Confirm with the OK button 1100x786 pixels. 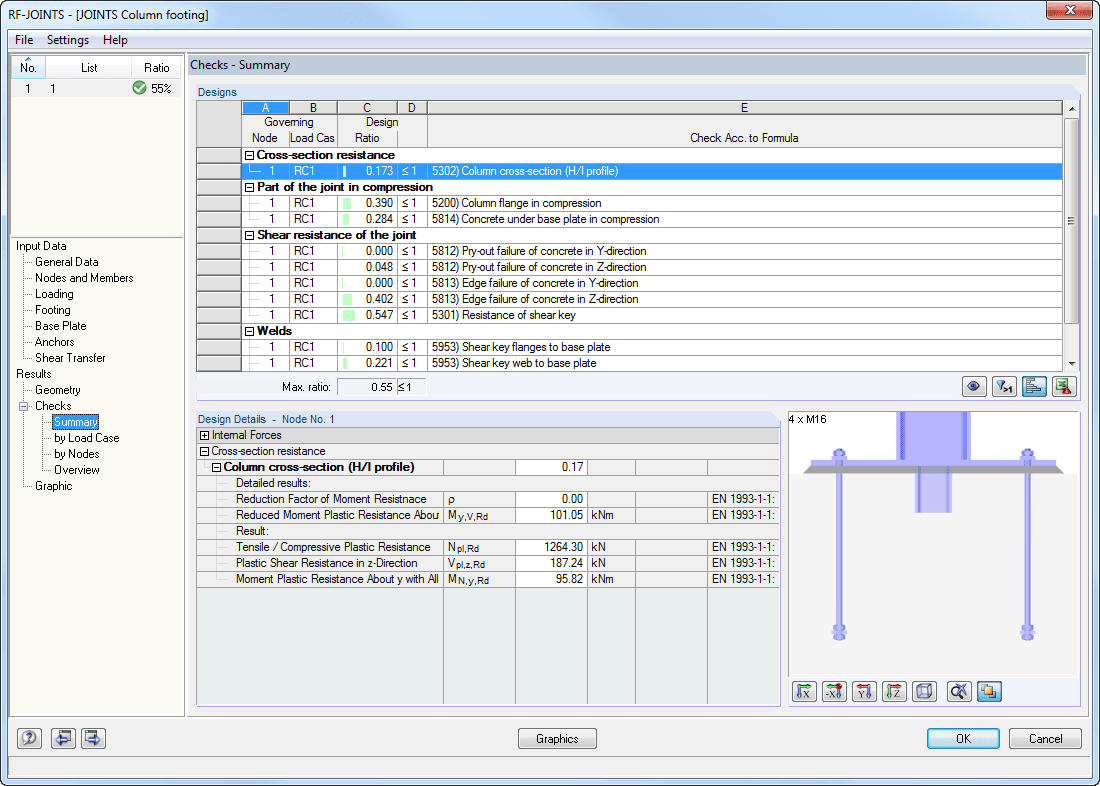pos(963,739)
